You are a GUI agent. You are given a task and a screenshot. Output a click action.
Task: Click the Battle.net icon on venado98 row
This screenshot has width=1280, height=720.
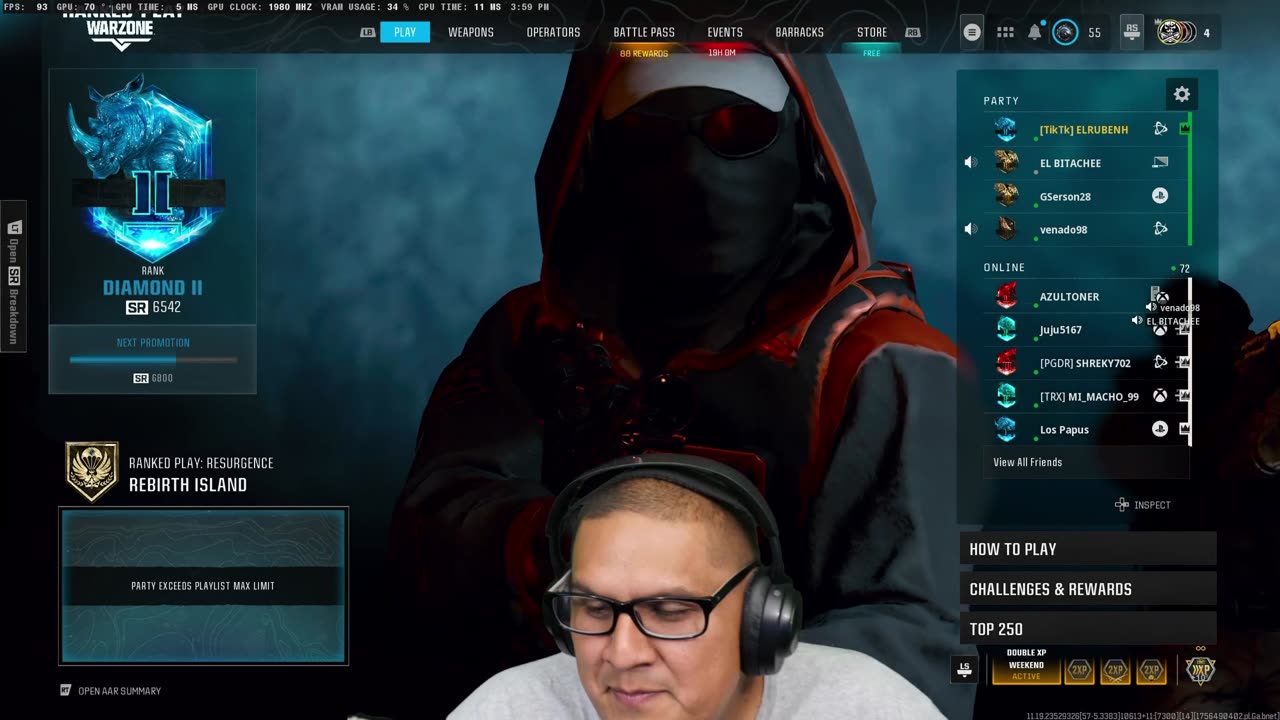click(1160, 229)
